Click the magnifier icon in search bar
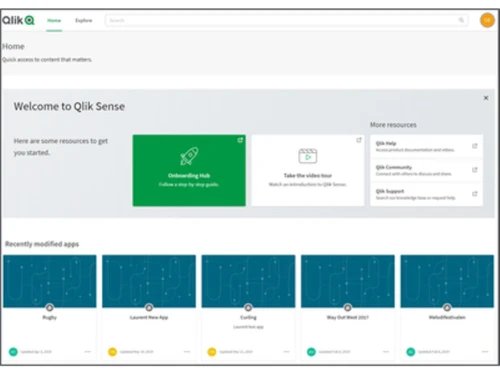 click(x=461, y=20)
